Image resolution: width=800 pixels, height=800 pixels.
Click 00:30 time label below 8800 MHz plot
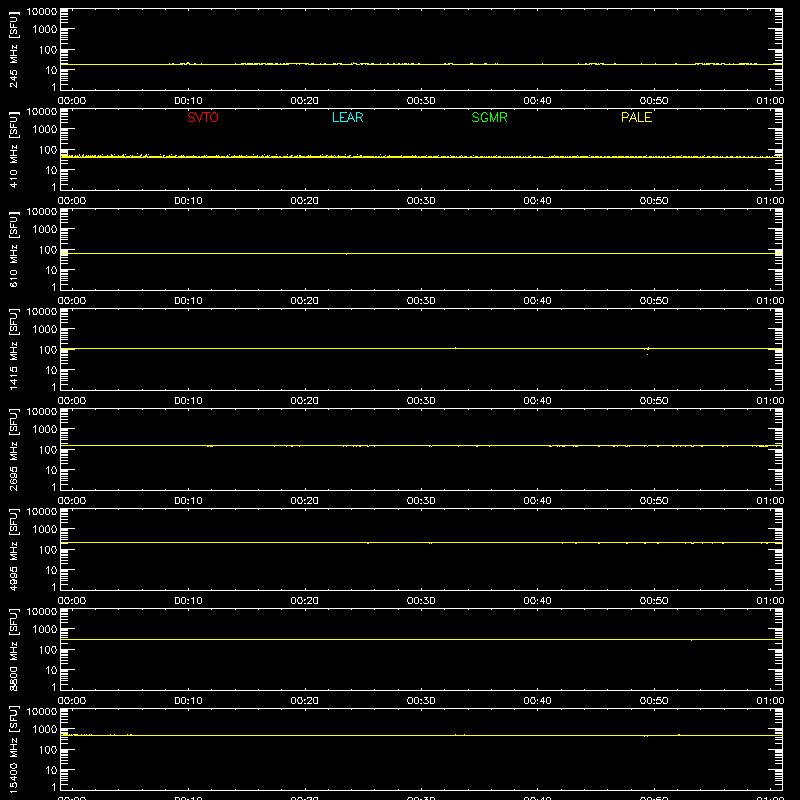pyautogui.click(x=421, y=701)
